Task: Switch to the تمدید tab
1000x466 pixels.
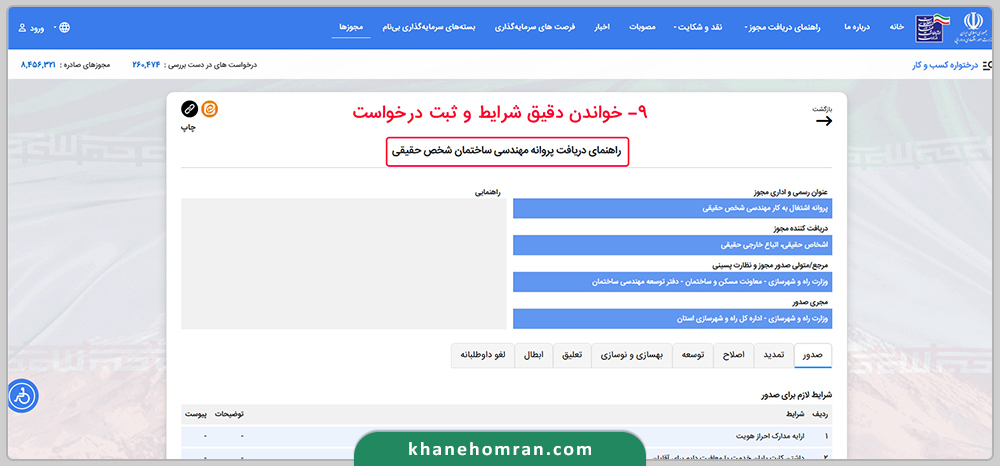Action: 774,356
